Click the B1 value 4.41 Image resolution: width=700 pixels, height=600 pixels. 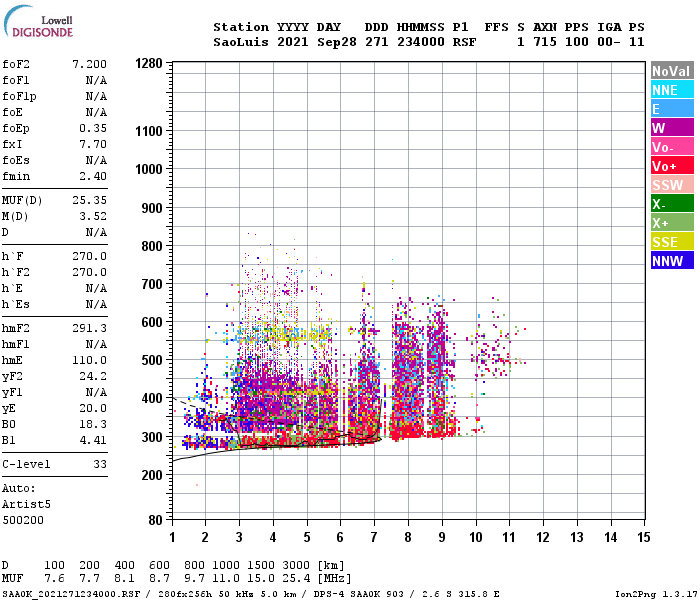93,440
